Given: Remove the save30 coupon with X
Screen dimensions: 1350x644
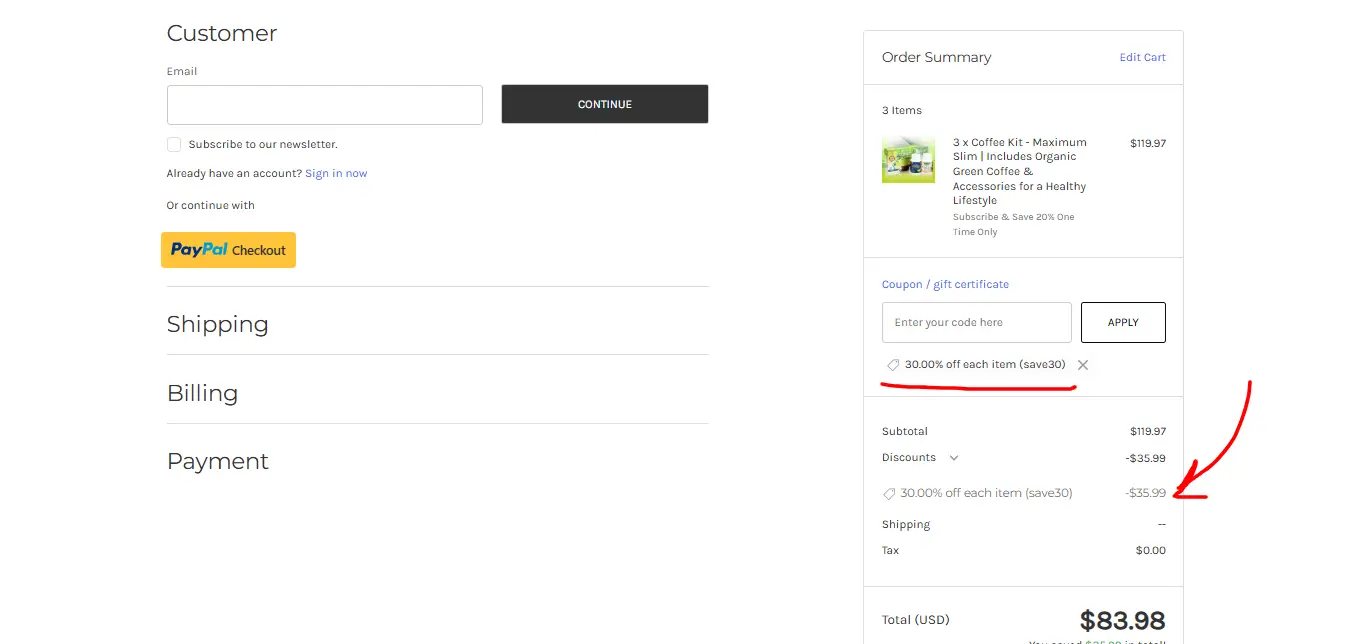Looking at the screenshot, I should (x=1083, y=365).
